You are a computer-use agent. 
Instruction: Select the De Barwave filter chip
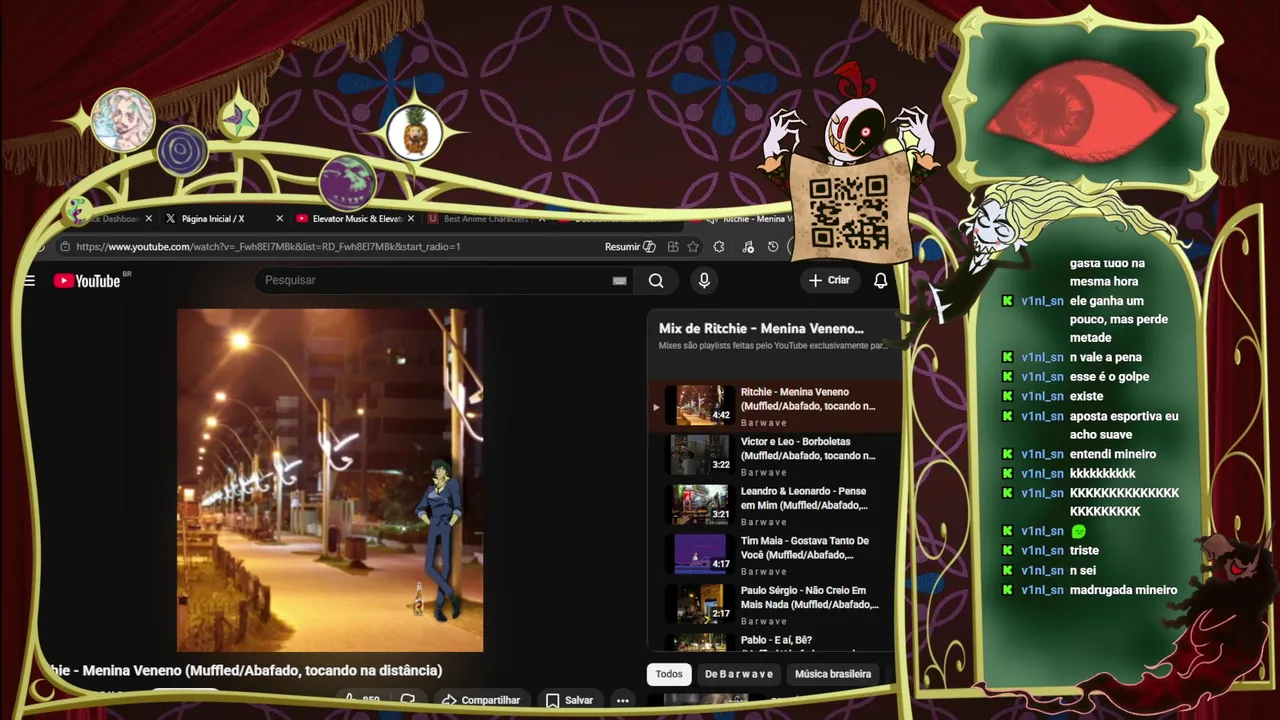(739, 674)
